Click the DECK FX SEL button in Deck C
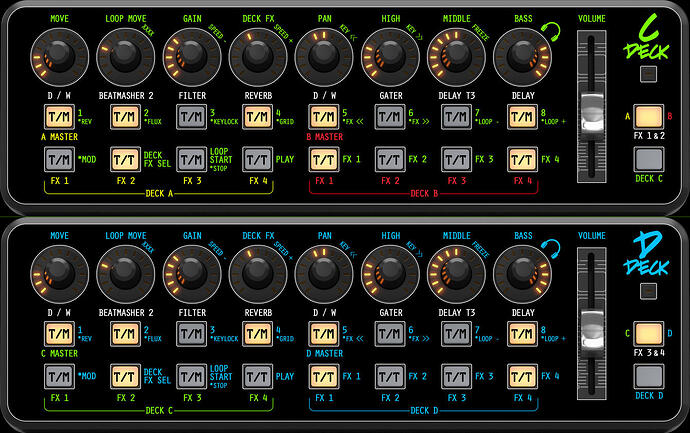This screenshot has width=690, height=433. [125, 376]
